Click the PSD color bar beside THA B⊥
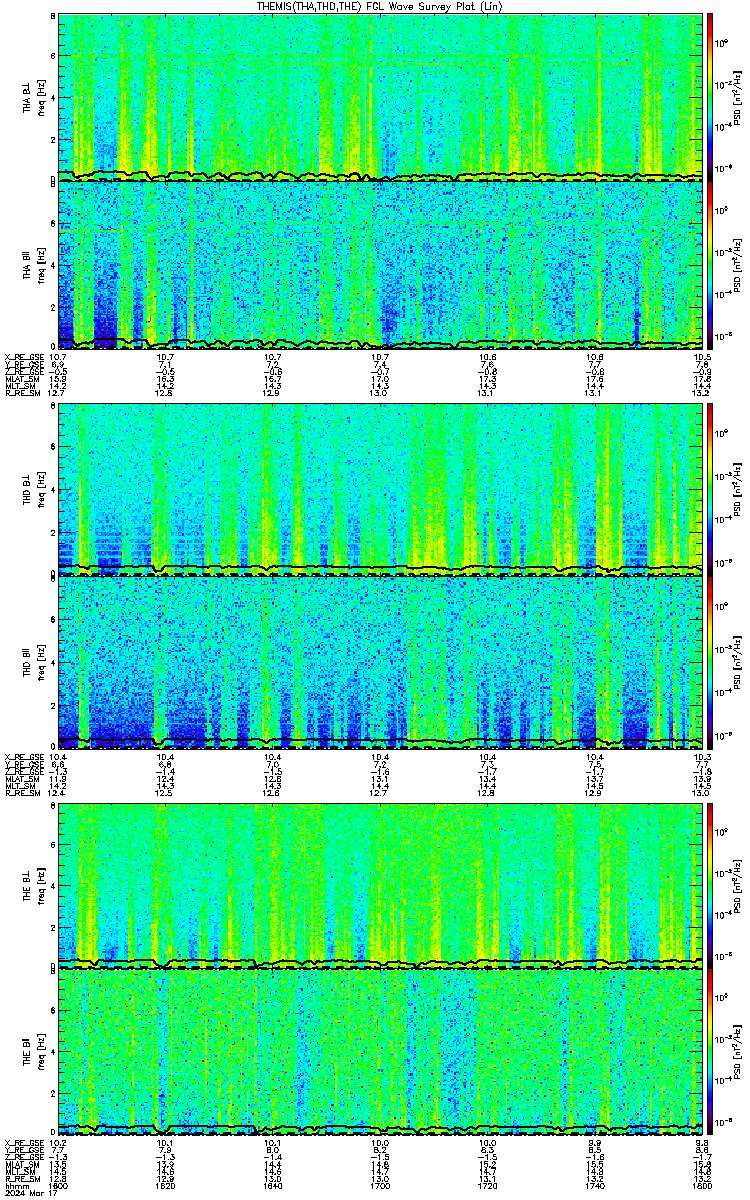Viewport: 750px width, 1200px height. point(710,96)
